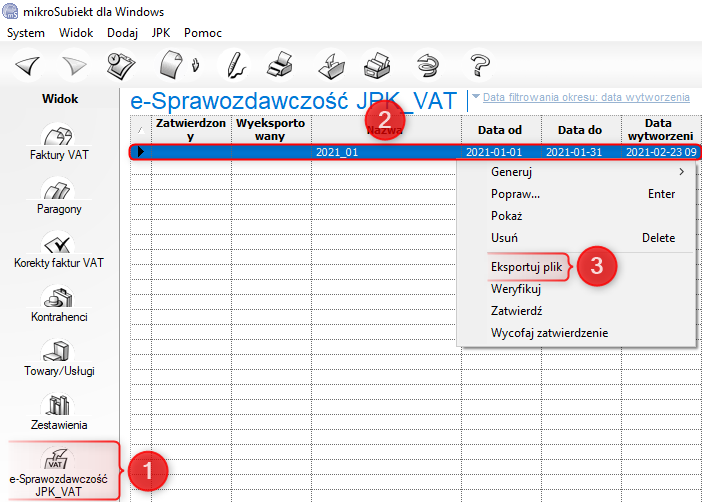Expand Generuj submenu in context menu

pyautogui.click(x=577, y=172)
